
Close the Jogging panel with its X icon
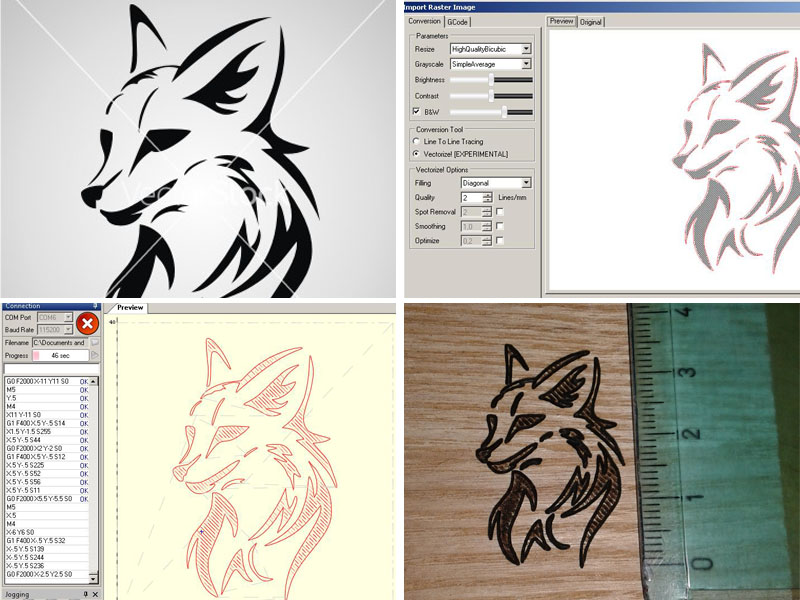[x=95, y=594]
